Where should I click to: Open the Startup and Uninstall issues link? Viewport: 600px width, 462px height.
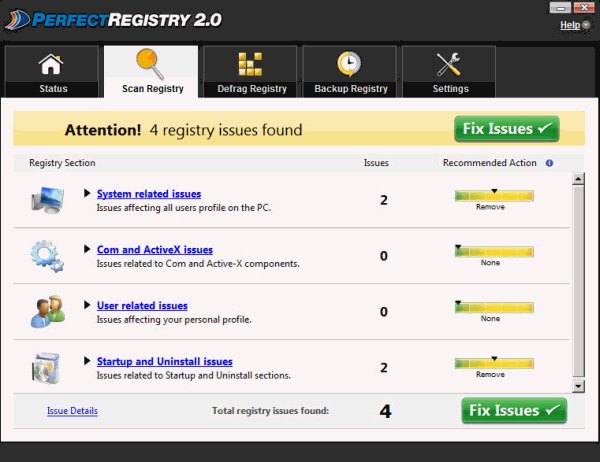coord(165,362)
